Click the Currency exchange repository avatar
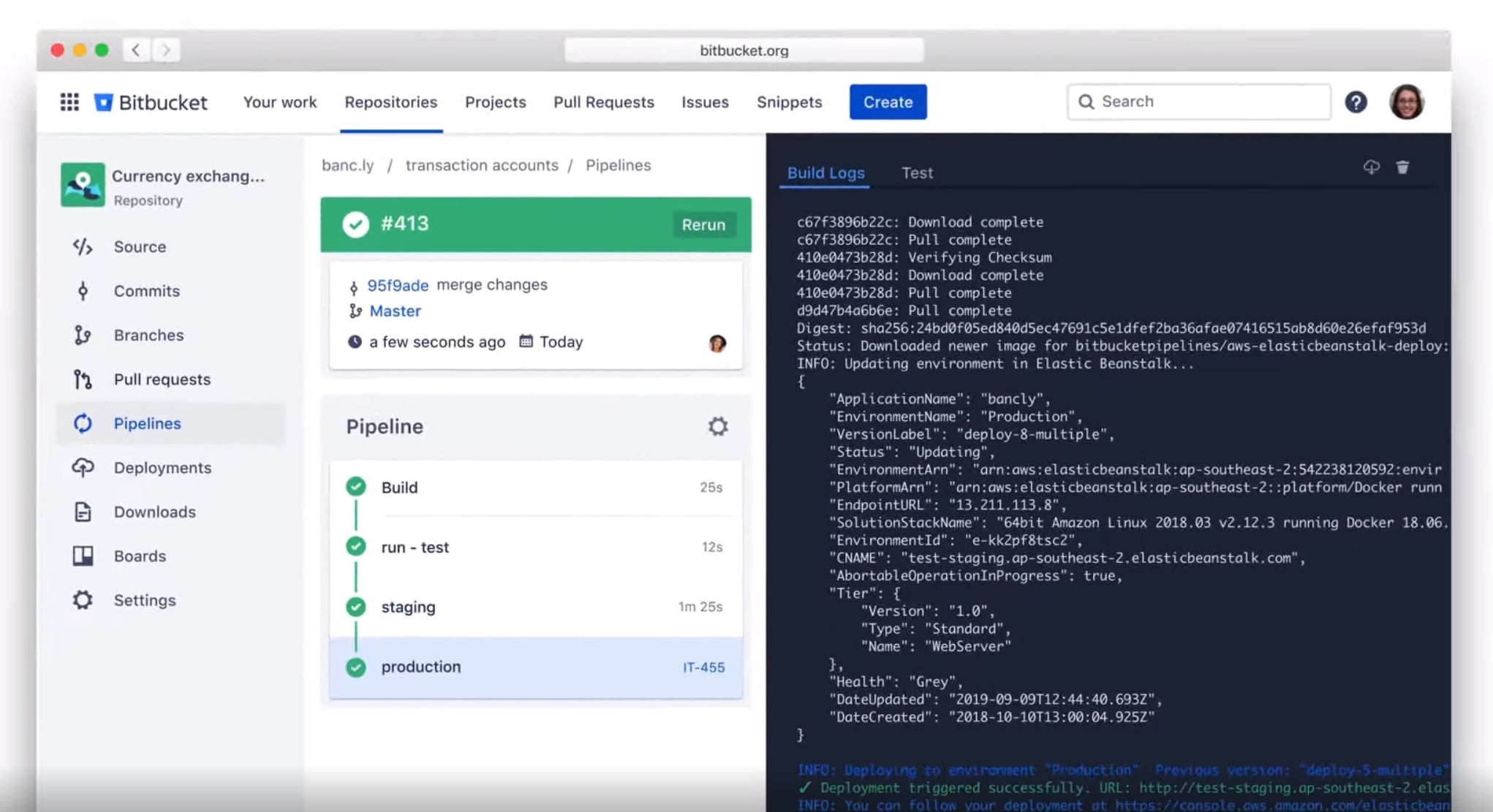The image size is (1493, 812). tap(83, 185)
